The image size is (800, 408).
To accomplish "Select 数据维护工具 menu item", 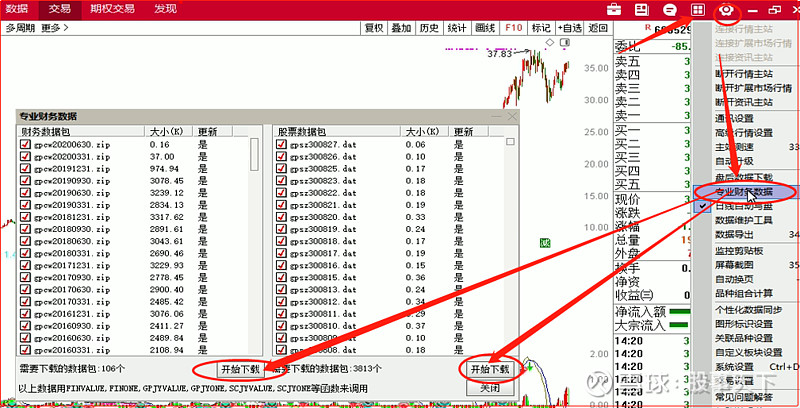I will [744, 220].
